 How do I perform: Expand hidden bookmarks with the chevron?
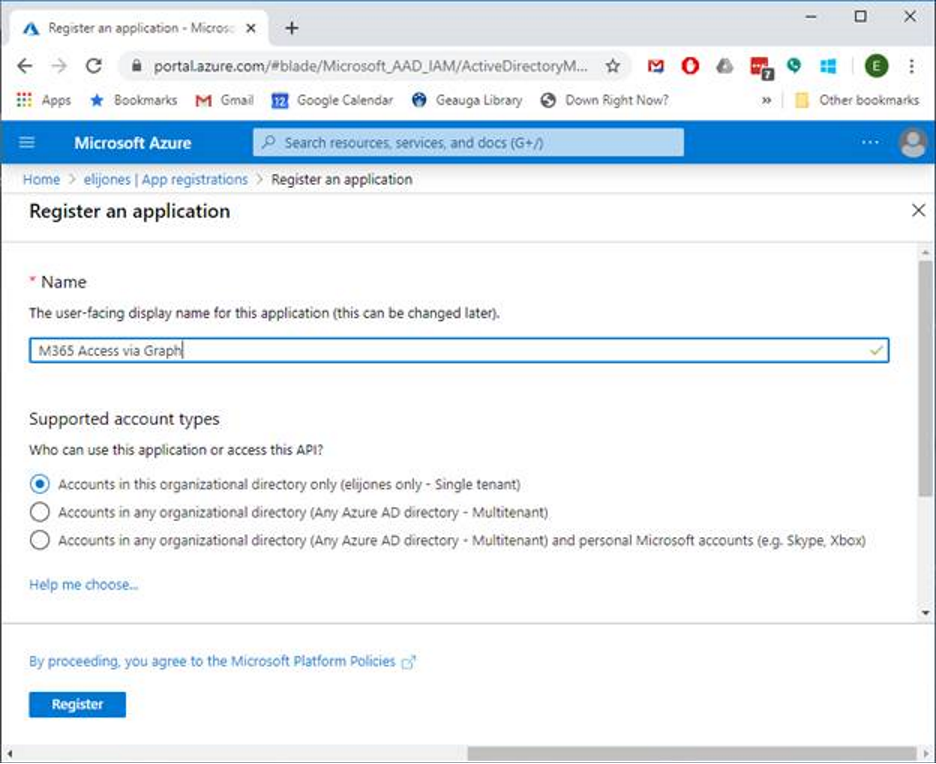766,100
